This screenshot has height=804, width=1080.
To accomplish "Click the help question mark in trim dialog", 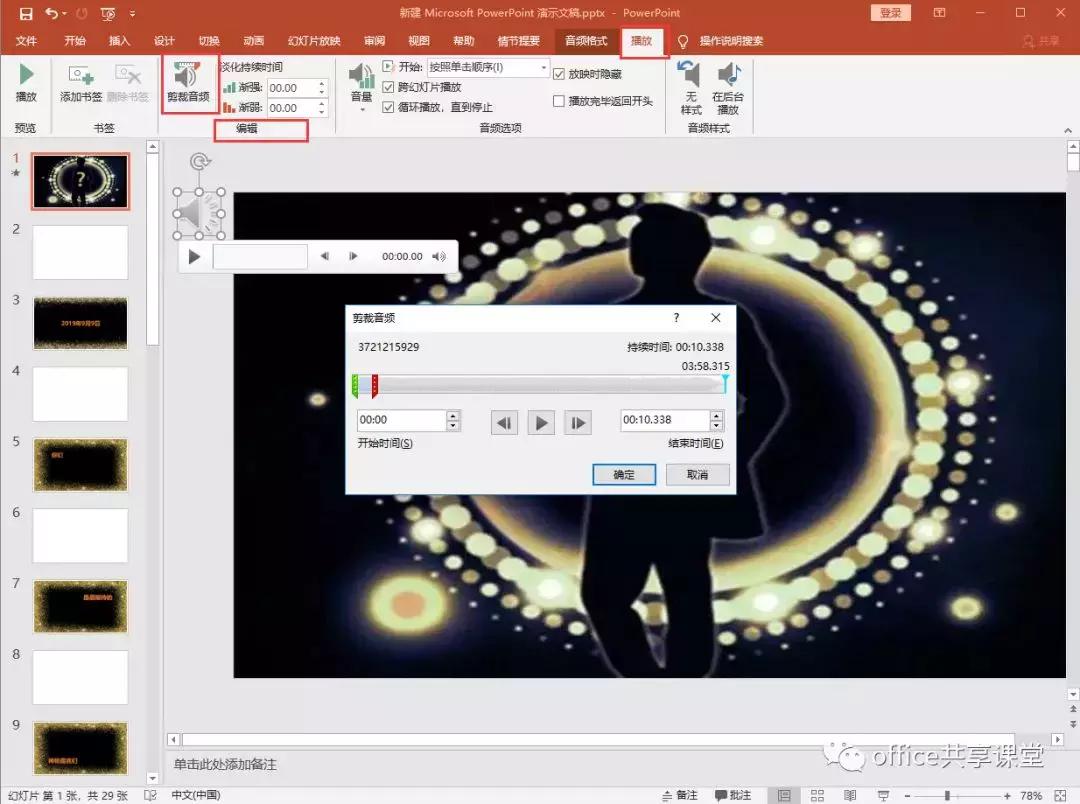I will pos(676,318).
